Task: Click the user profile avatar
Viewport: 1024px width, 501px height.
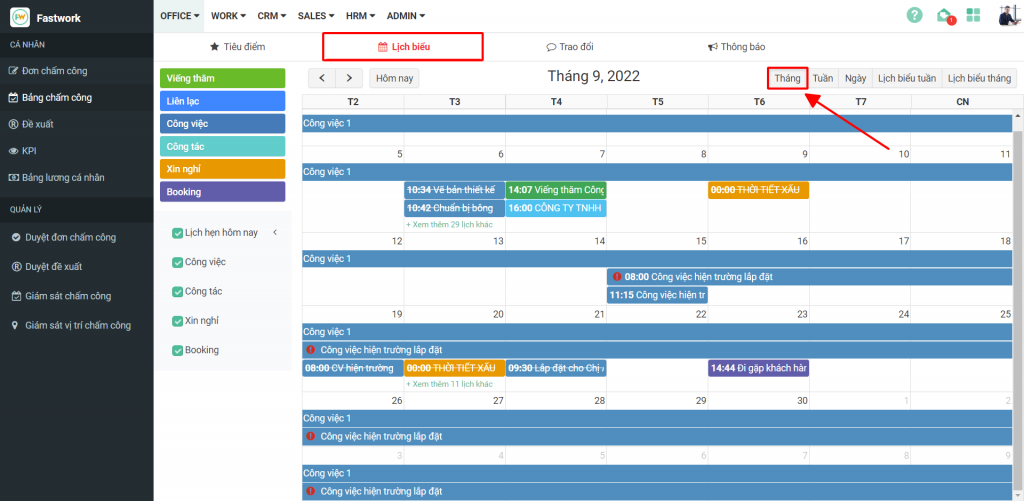Action: coord(1008,15)
